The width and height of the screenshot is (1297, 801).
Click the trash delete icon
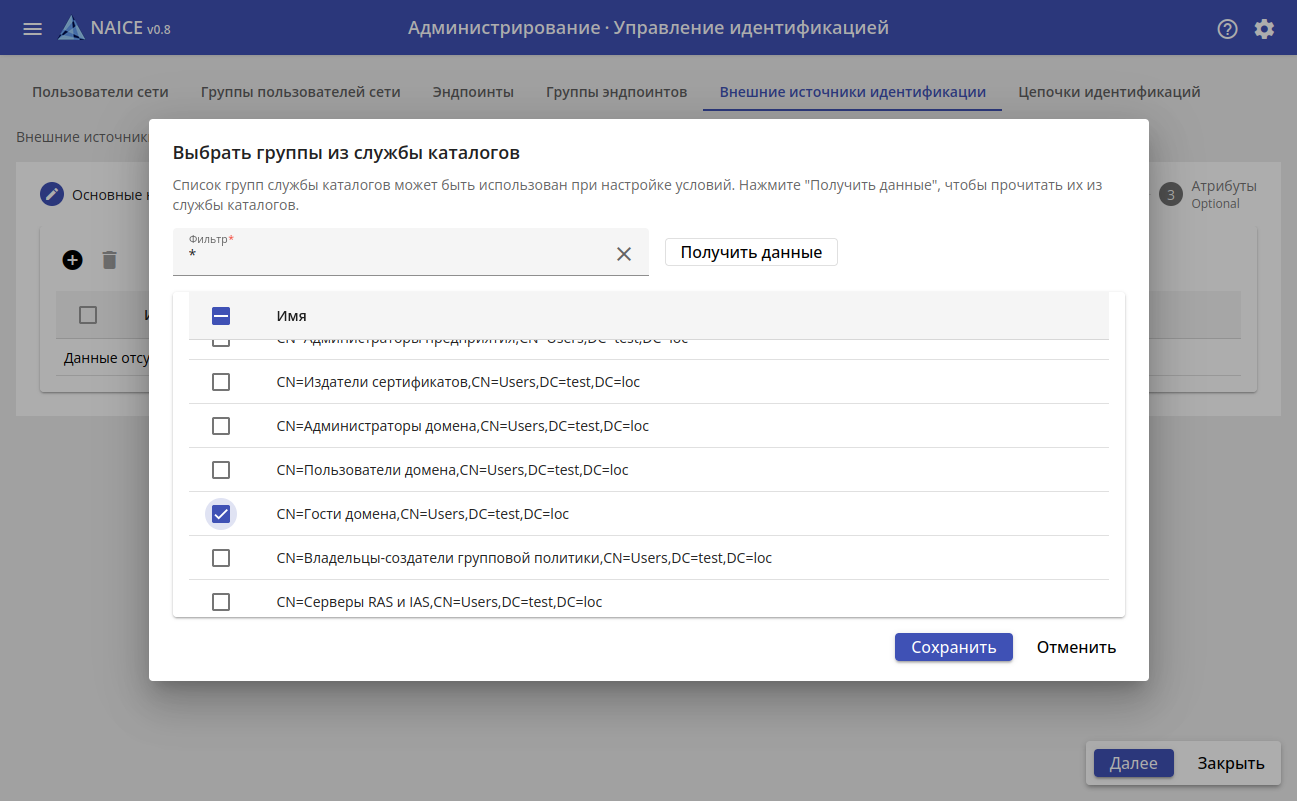(x=109, y=260)
